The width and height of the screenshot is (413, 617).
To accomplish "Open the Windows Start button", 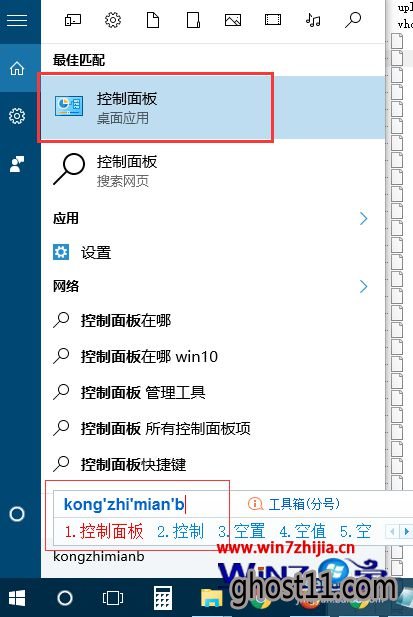I will click(17, 598).
